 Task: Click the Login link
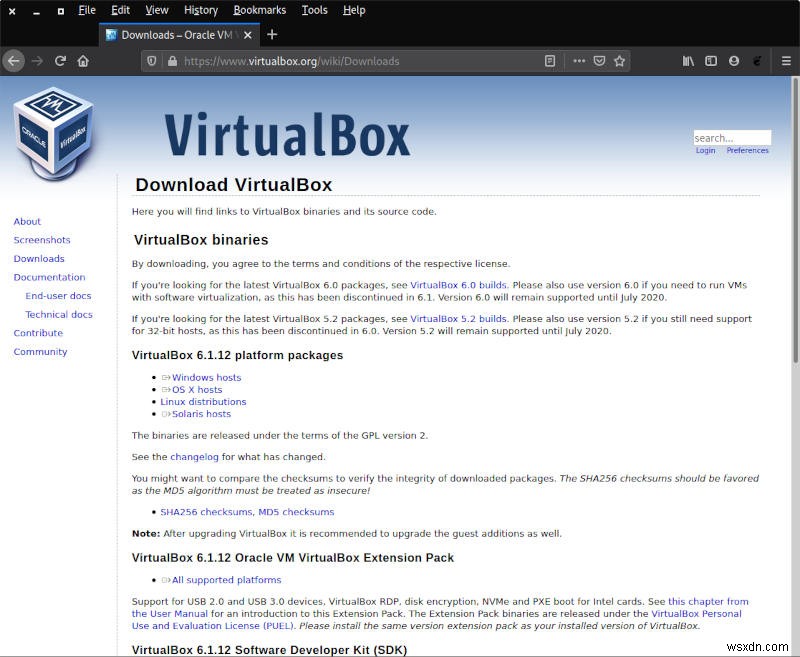coord(706,150)
